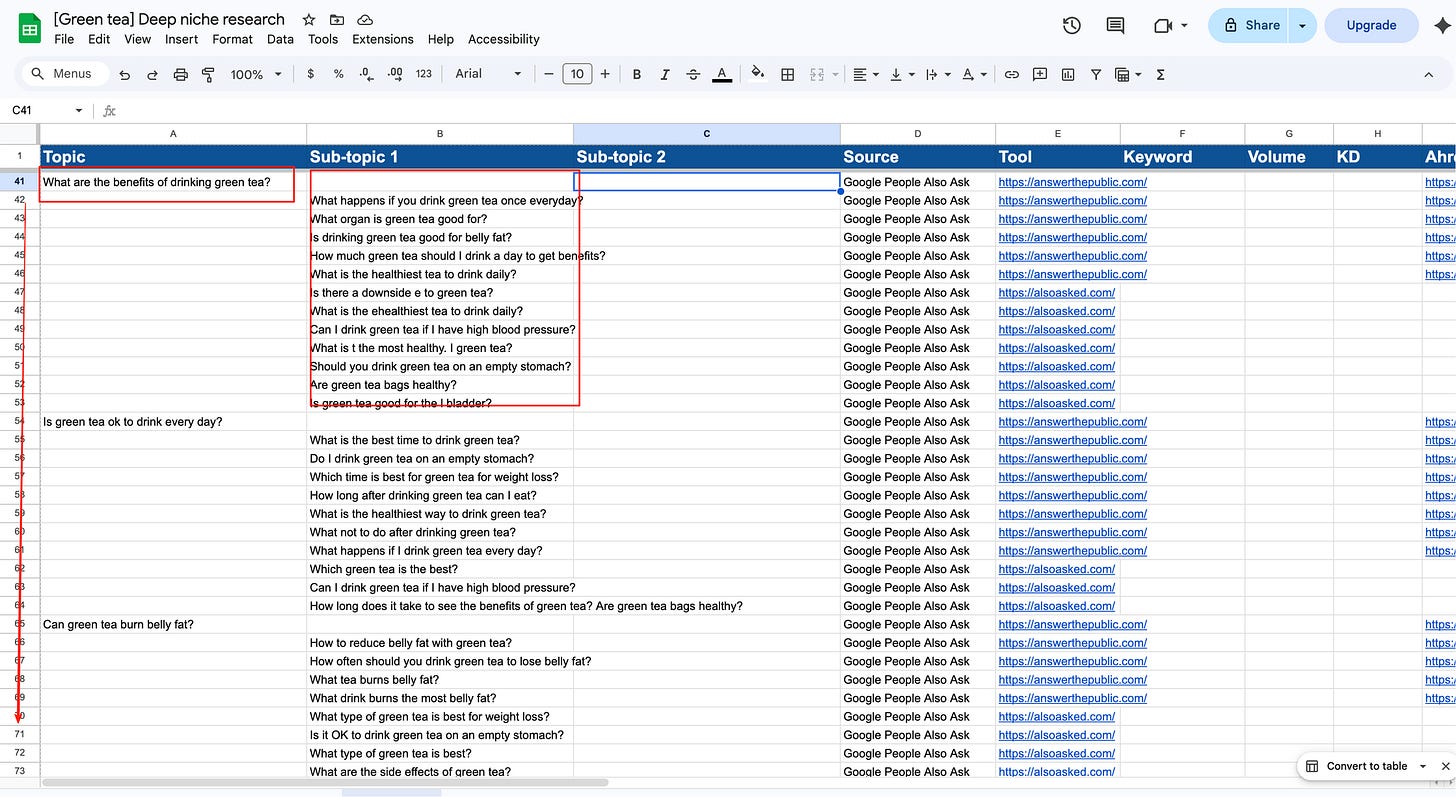This screenshot has width=1456, height=797.
Task: Decrease decimal places
Action: 366,74
